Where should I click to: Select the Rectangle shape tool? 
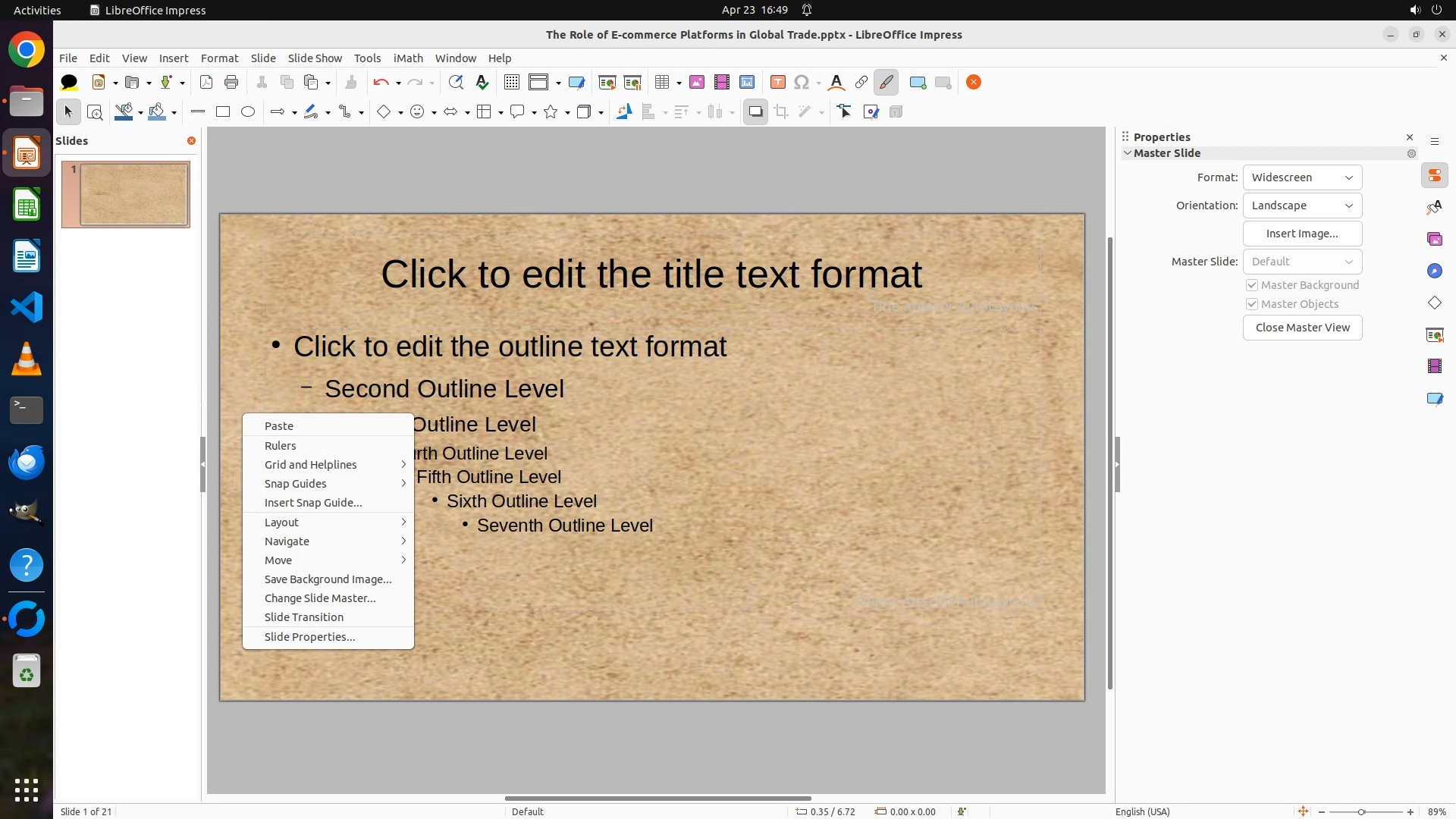[223, 112]
